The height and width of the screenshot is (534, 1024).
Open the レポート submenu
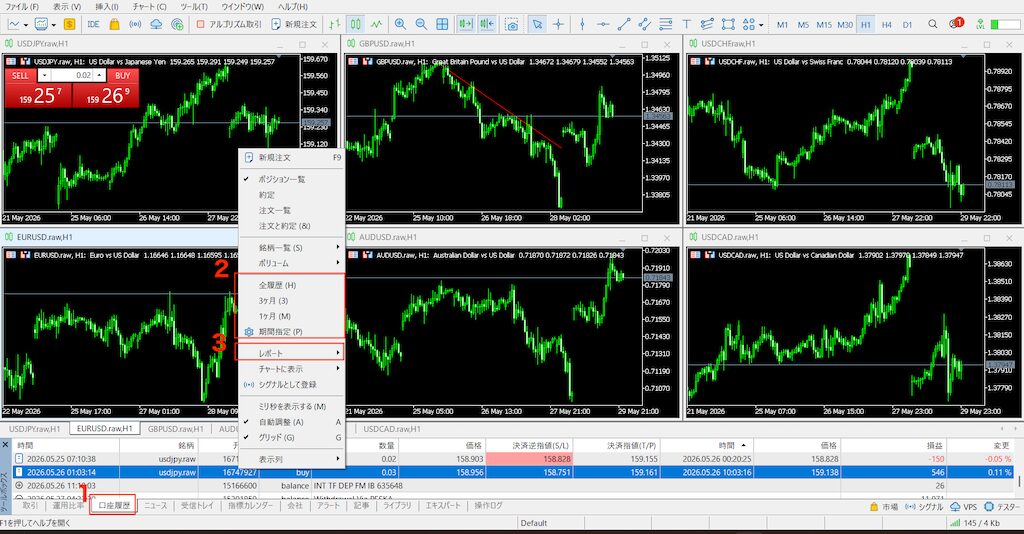click(x=291, y=353)
